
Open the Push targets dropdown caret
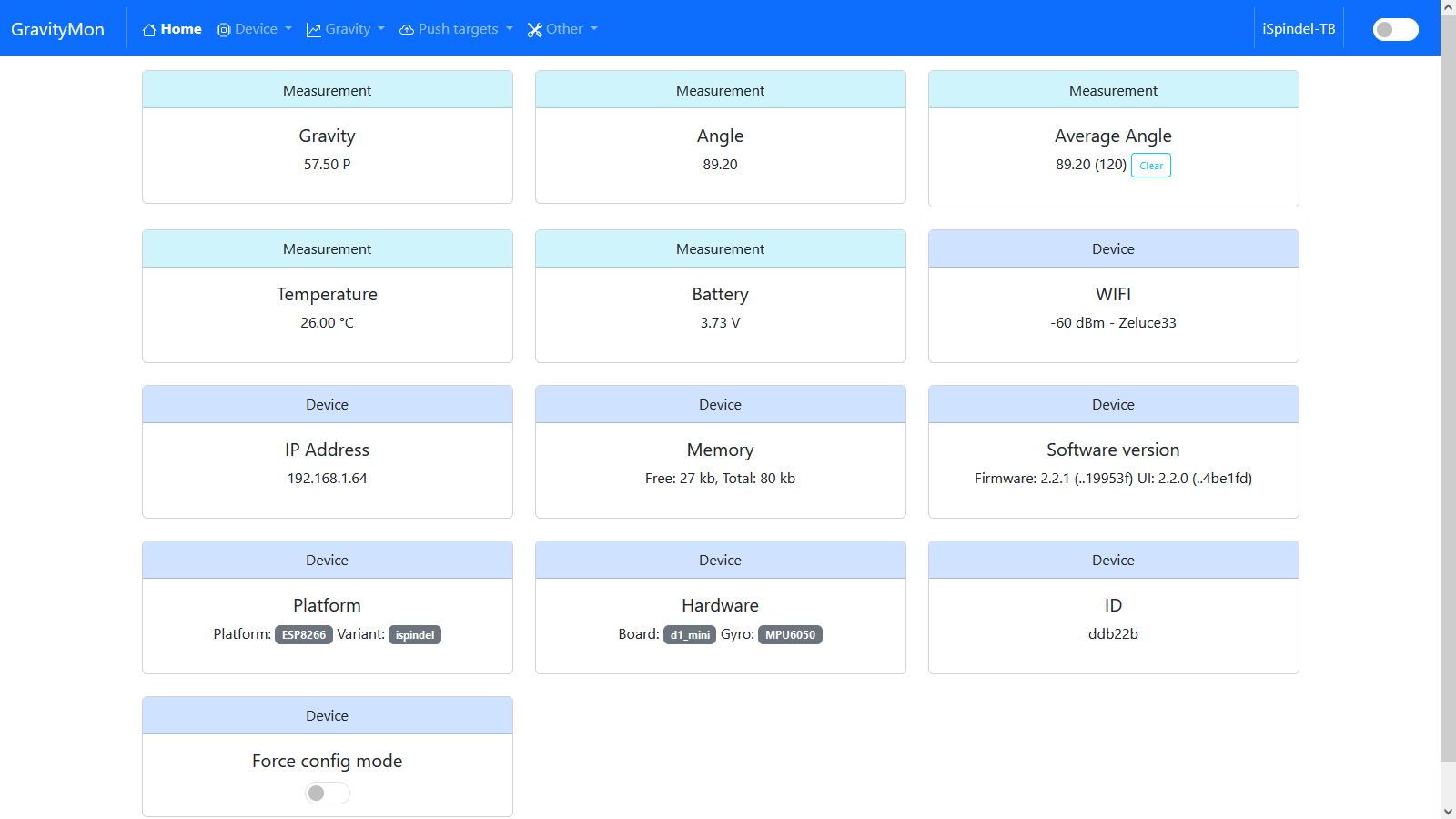coord(510,29)
